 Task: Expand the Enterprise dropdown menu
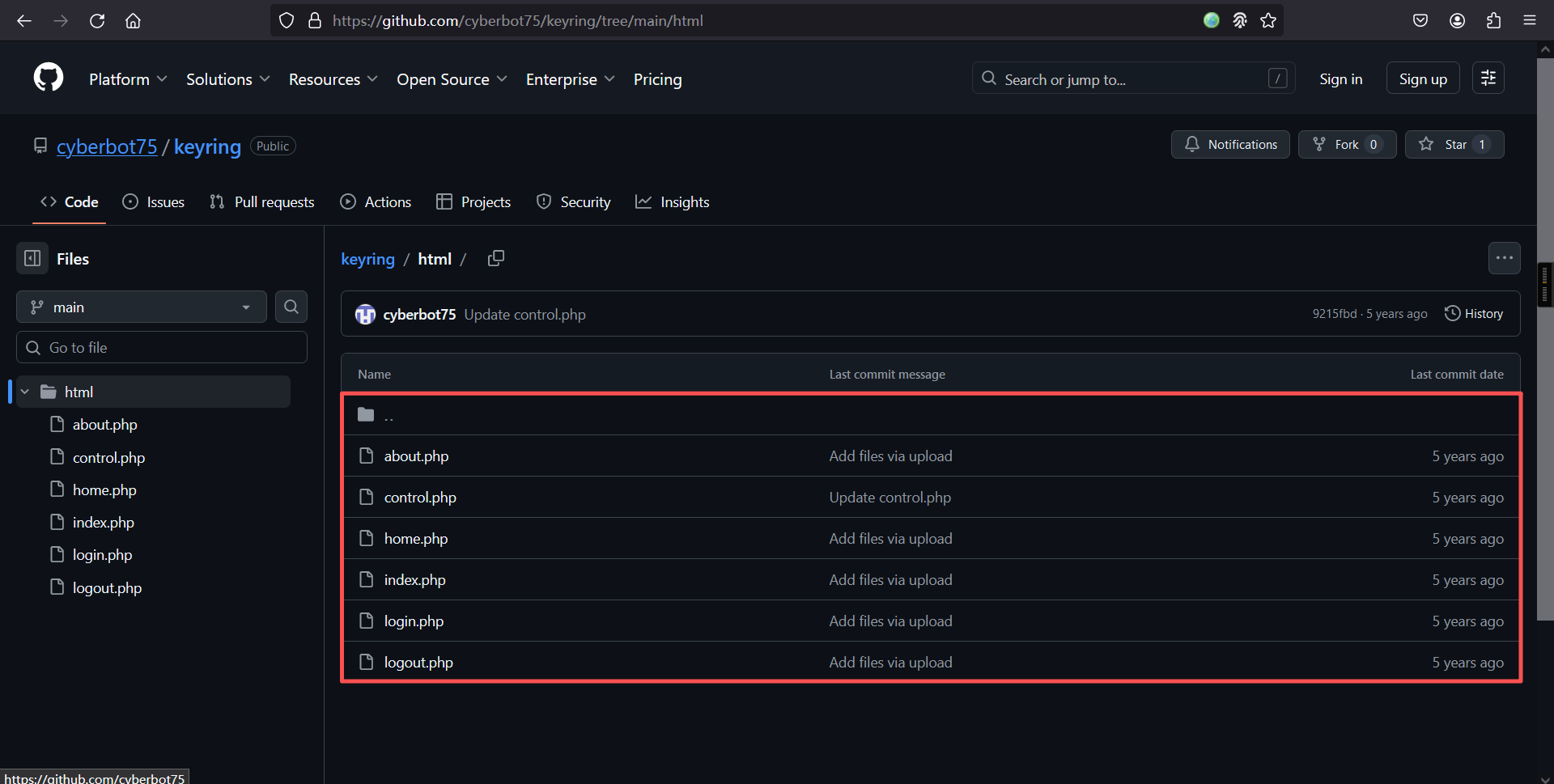[x=570, y=79]
